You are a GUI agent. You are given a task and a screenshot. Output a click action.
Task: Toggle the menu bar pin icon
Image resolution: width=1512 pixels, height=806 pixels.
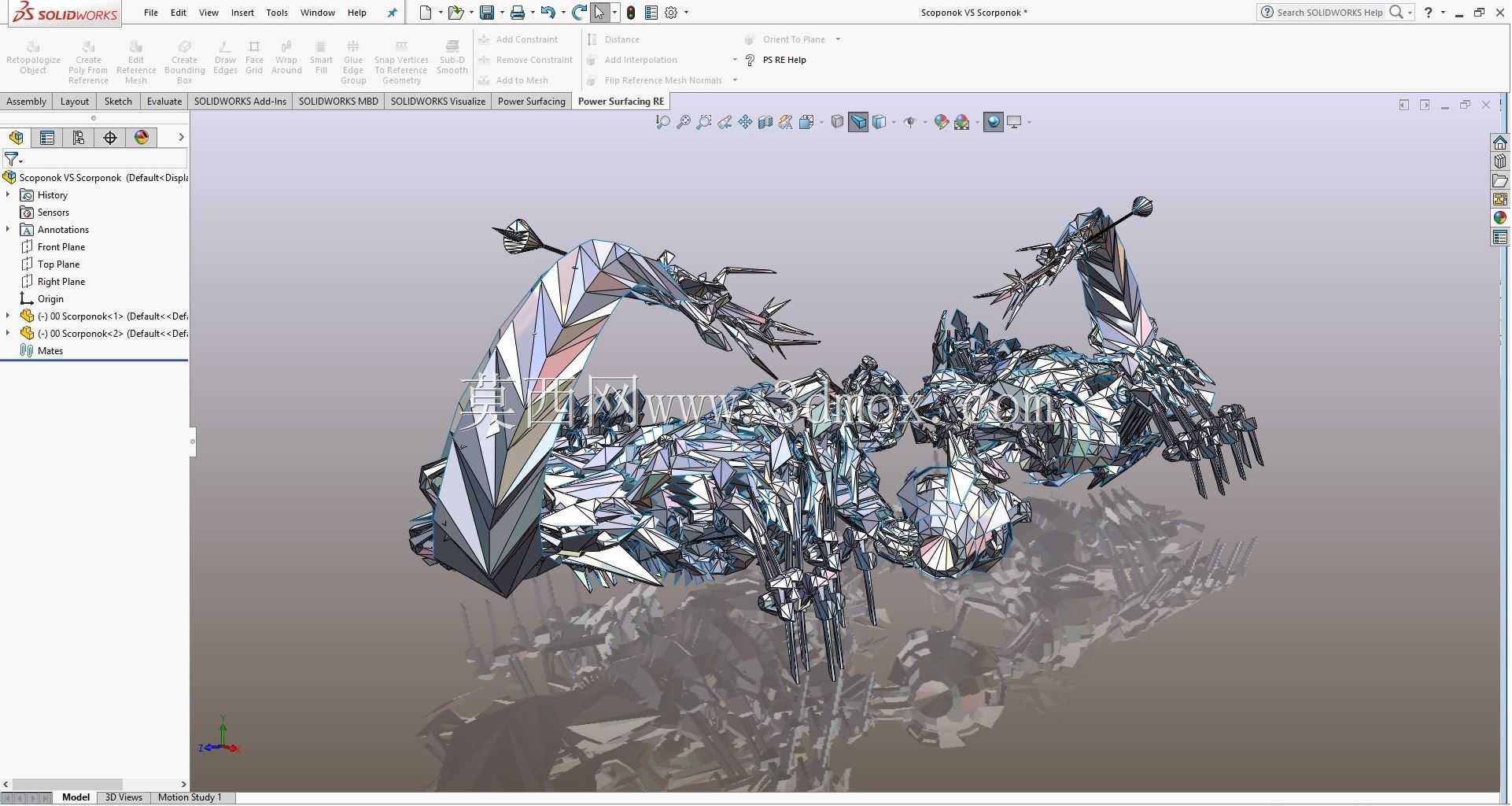[392, 13]
